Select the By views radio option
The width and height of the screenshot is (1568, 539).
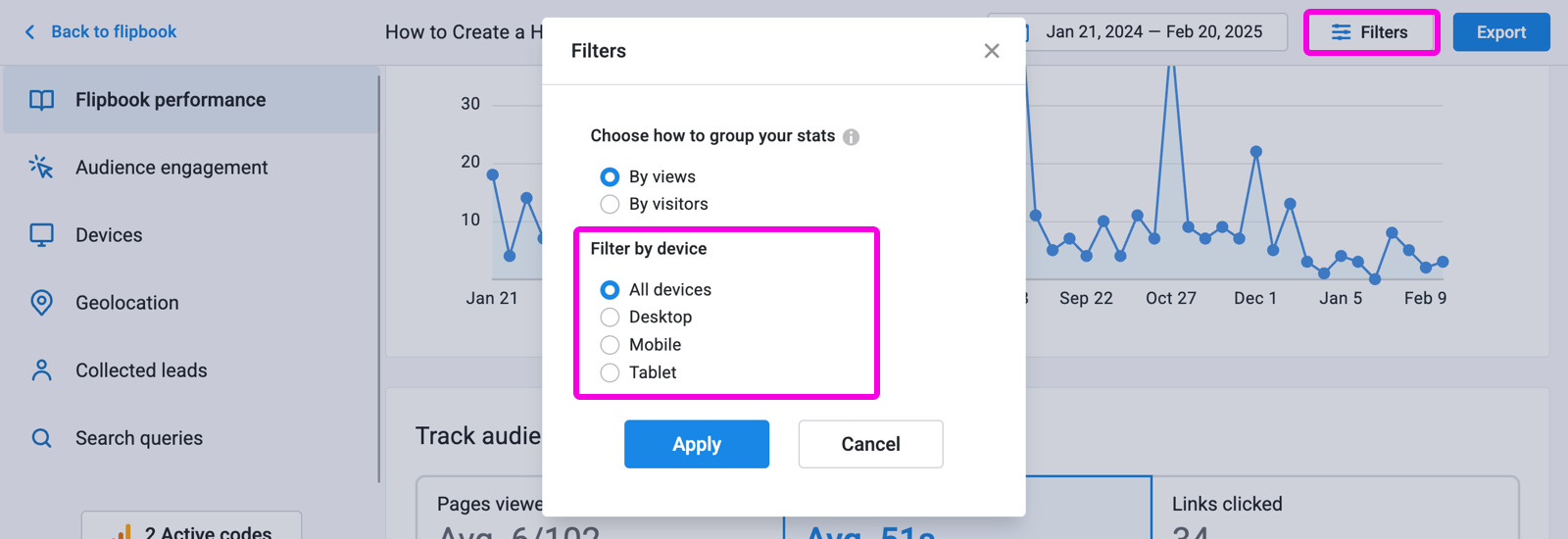[610, 176]
